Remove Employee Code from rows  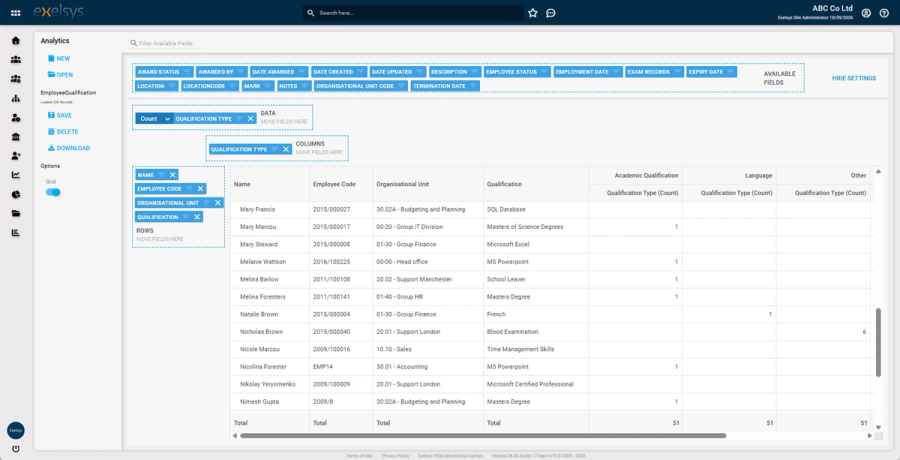[200, 188]
